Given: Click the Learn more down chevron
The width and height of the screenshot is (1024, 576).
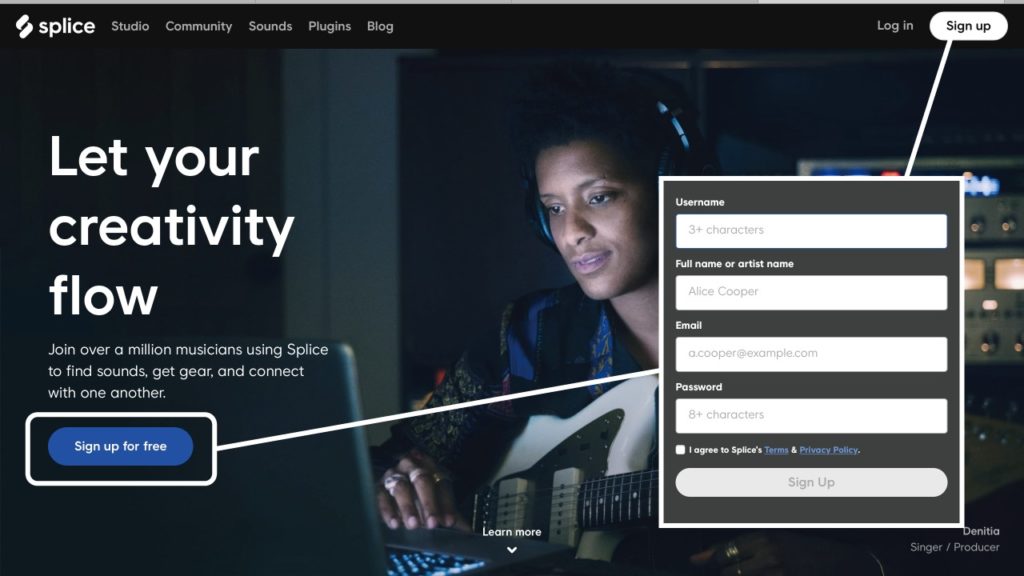Looking at the screenshot, I should (x=512, y=550).
